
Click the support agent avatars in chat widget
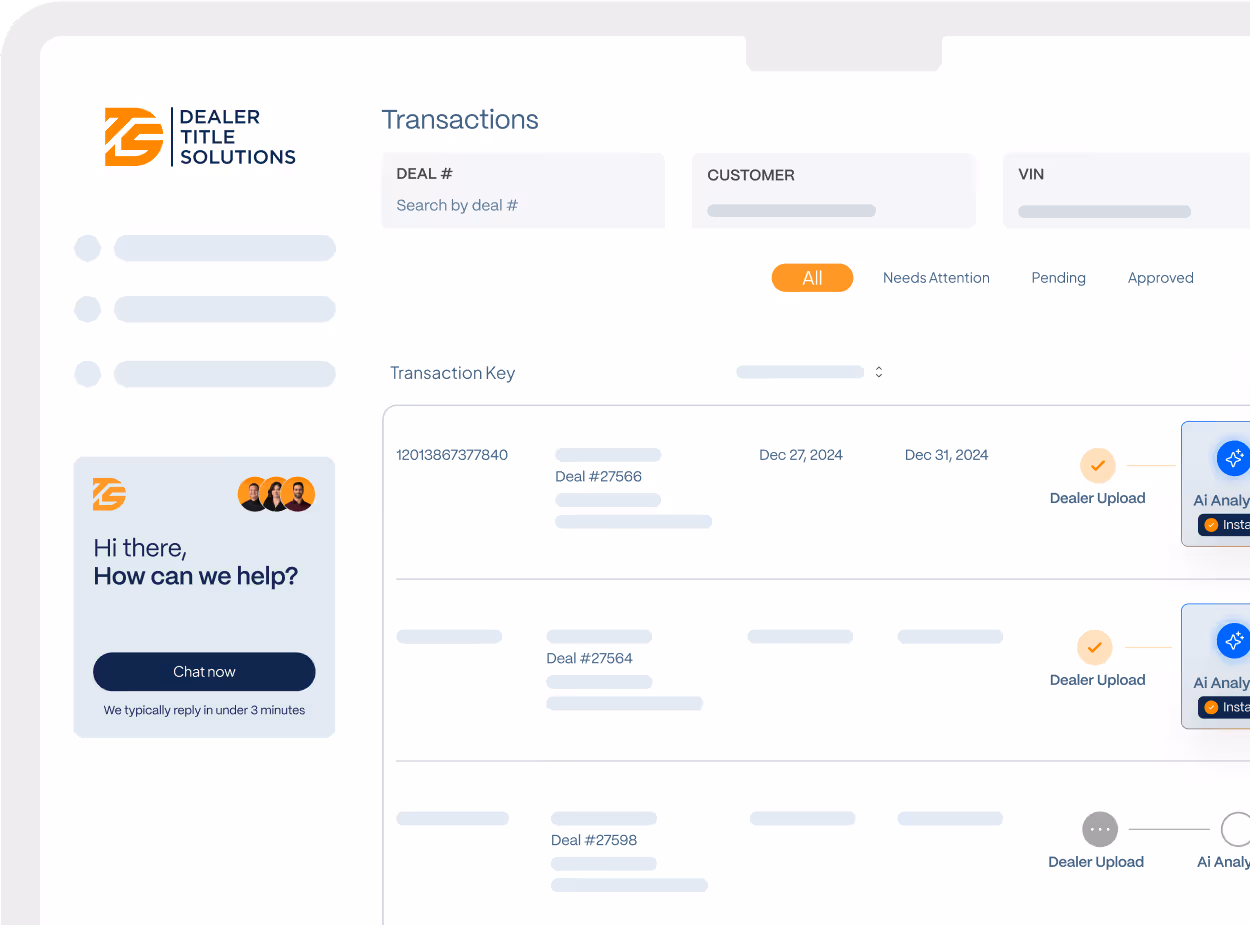pos(276,494)
